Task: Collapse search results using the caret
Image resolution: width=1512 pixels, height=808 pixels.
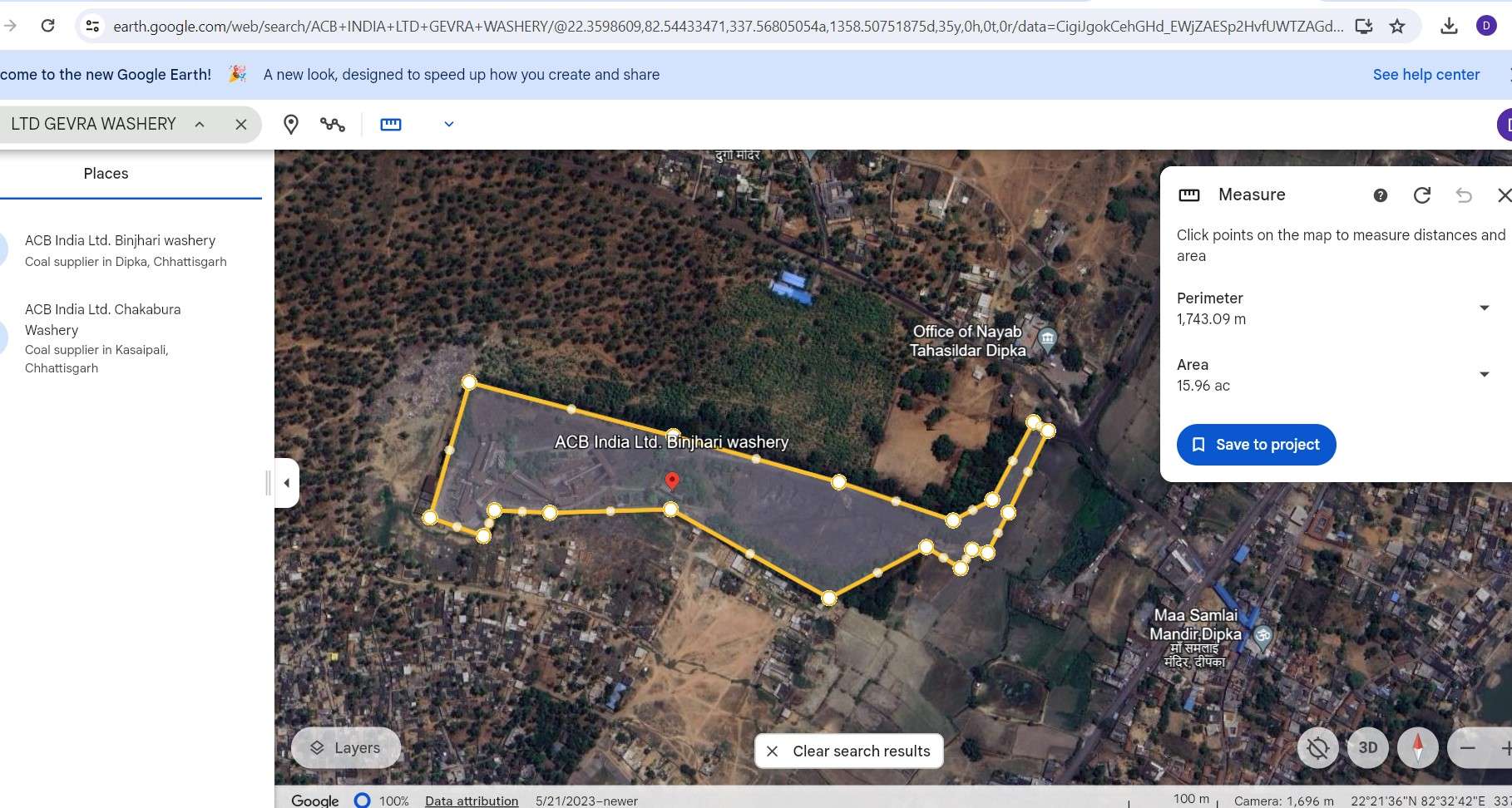Action: click(200, 125)
